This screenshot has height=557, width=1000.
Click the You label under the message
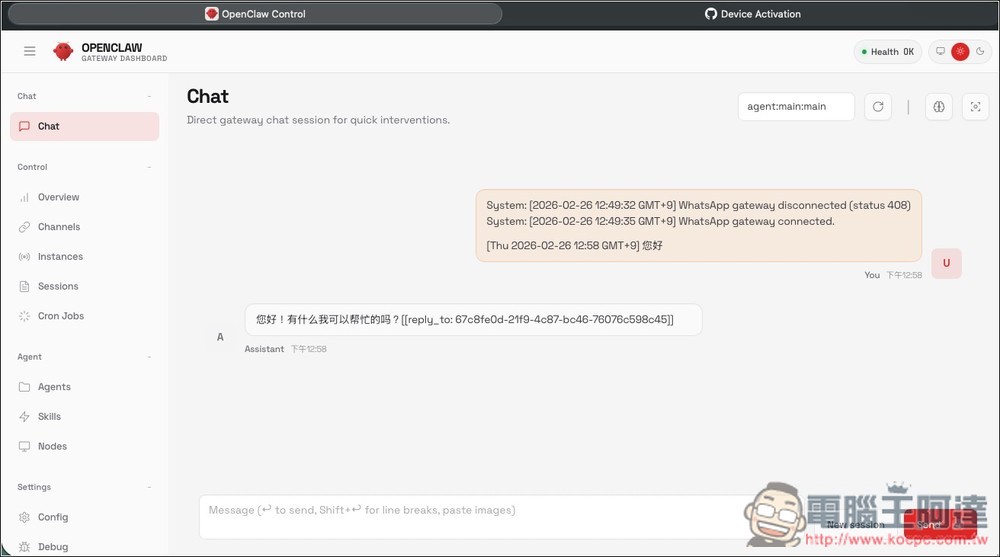pyautogui.click(x=872, y=275)
